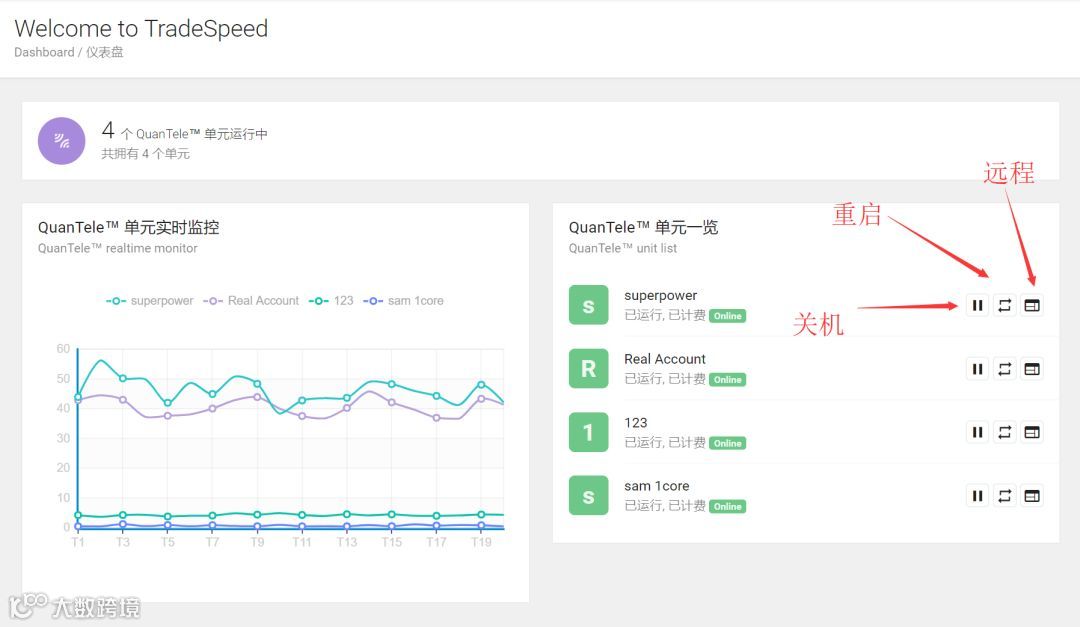Open remote window for Real Account
This screenshot has width=1080, height=627.
point(1032,369)
